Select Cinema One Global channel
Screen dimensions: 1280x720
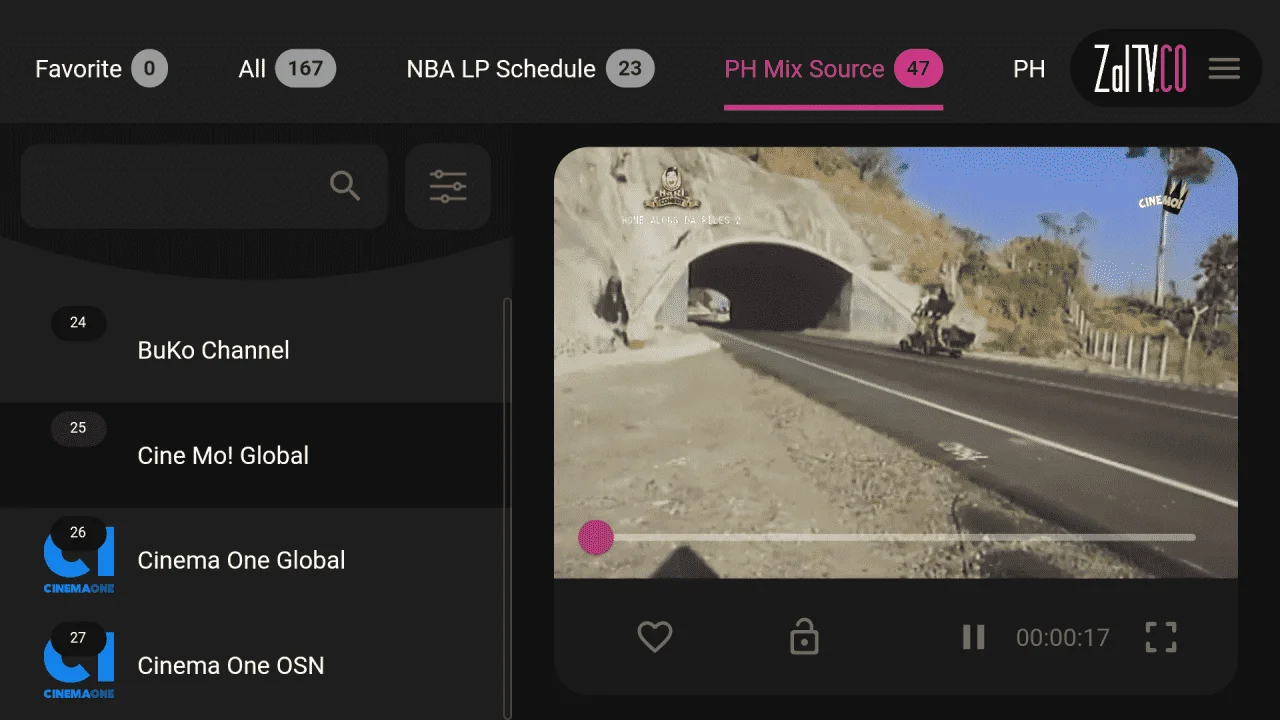pyautogui.click(x=255, y=560)
